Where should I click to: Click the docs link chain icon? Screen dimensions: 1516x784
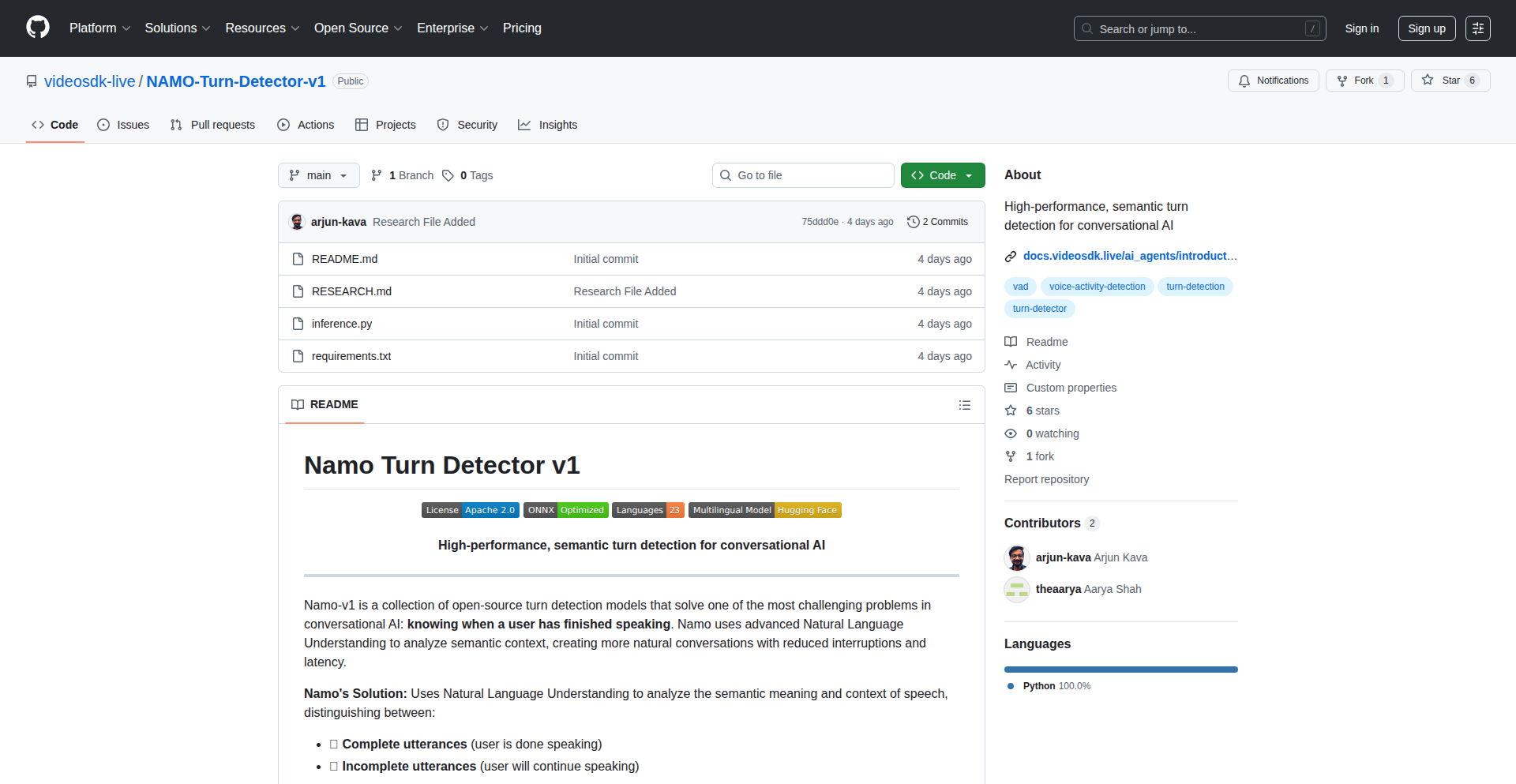click(1011, 256)
